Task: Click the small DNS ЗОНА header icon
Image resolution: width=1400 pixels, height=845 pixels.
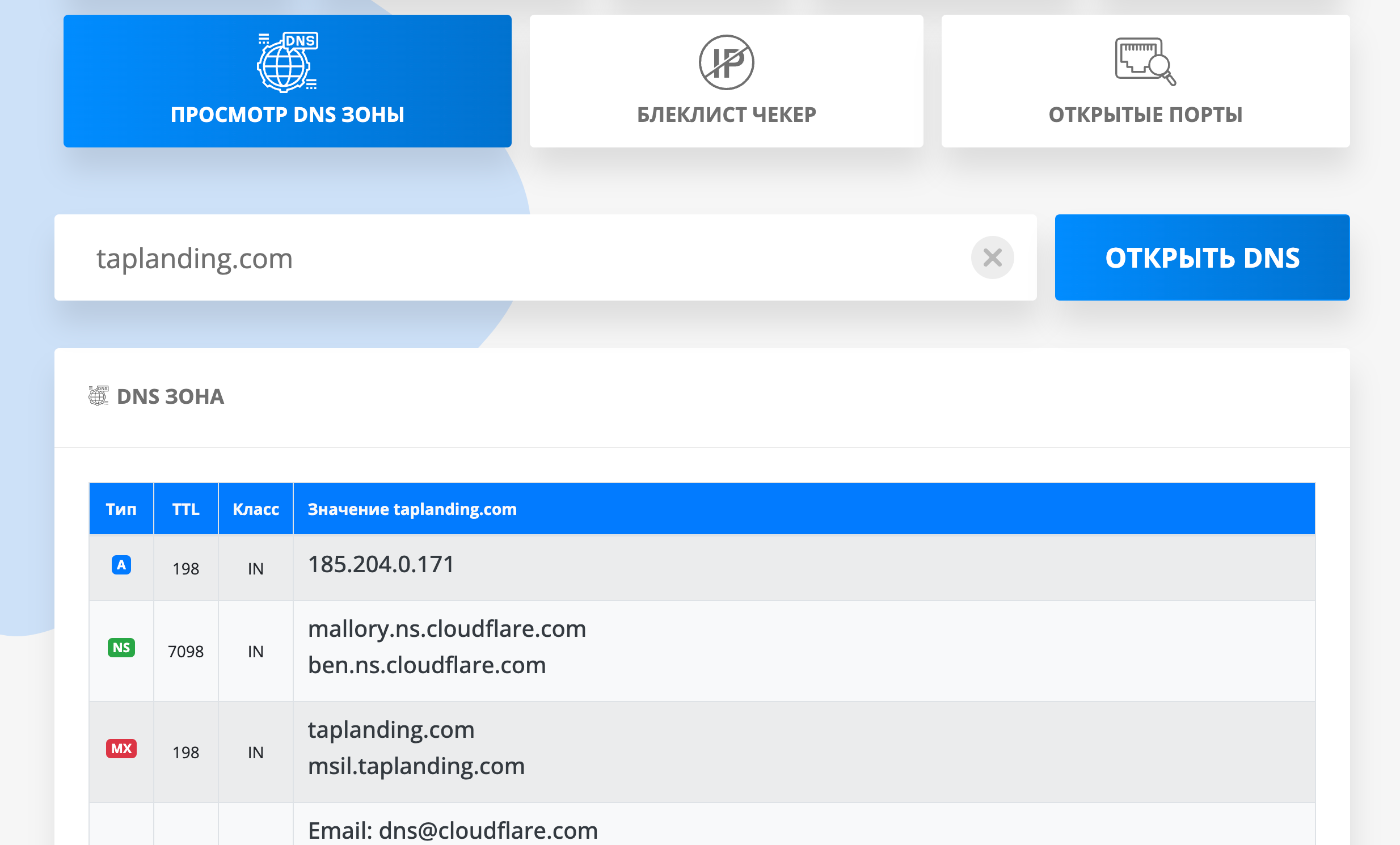Action: pos(98,396)
